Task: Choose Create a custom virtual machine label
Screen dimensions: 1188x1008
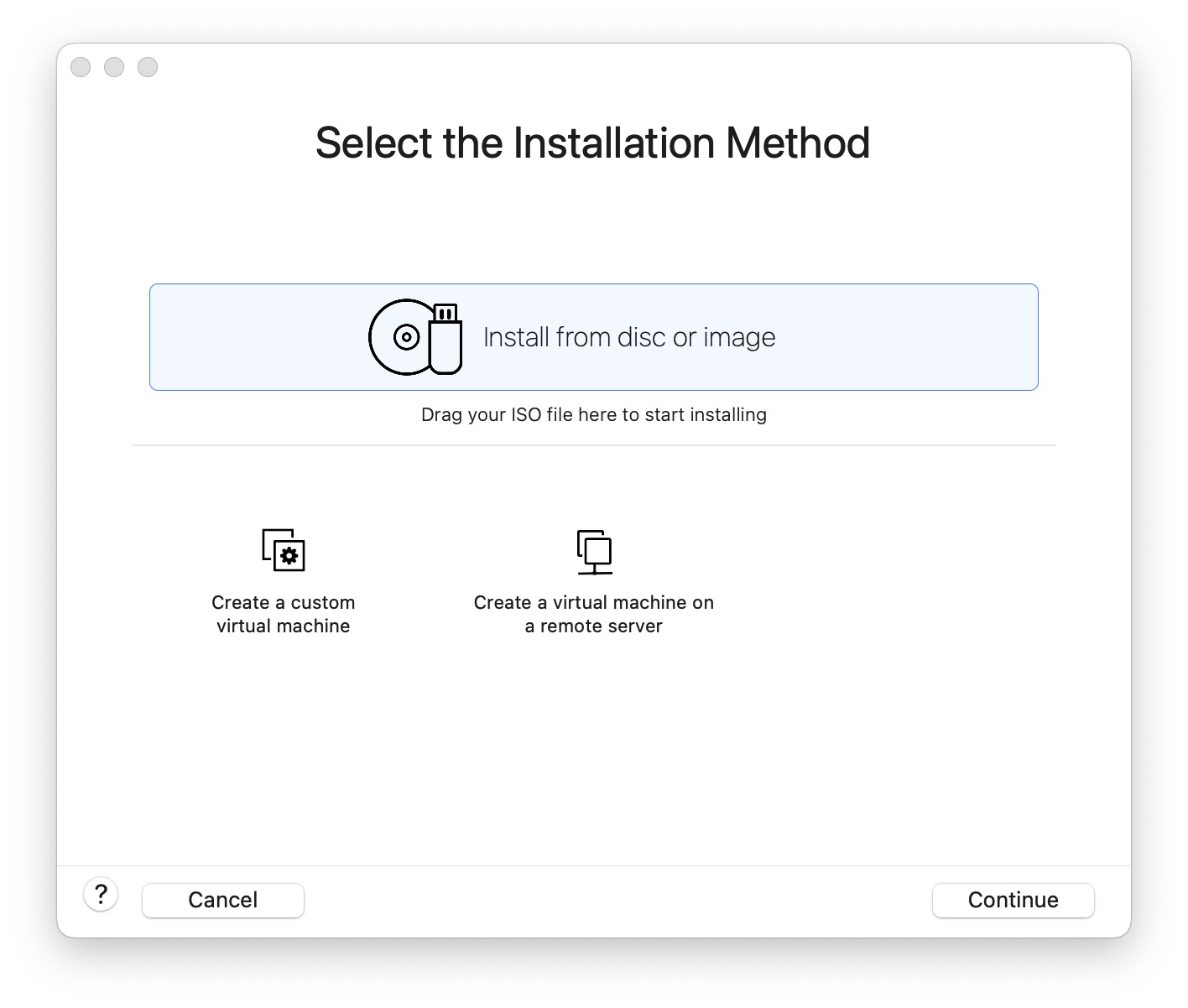Action: pyautogui.click(x=284, y=614)
